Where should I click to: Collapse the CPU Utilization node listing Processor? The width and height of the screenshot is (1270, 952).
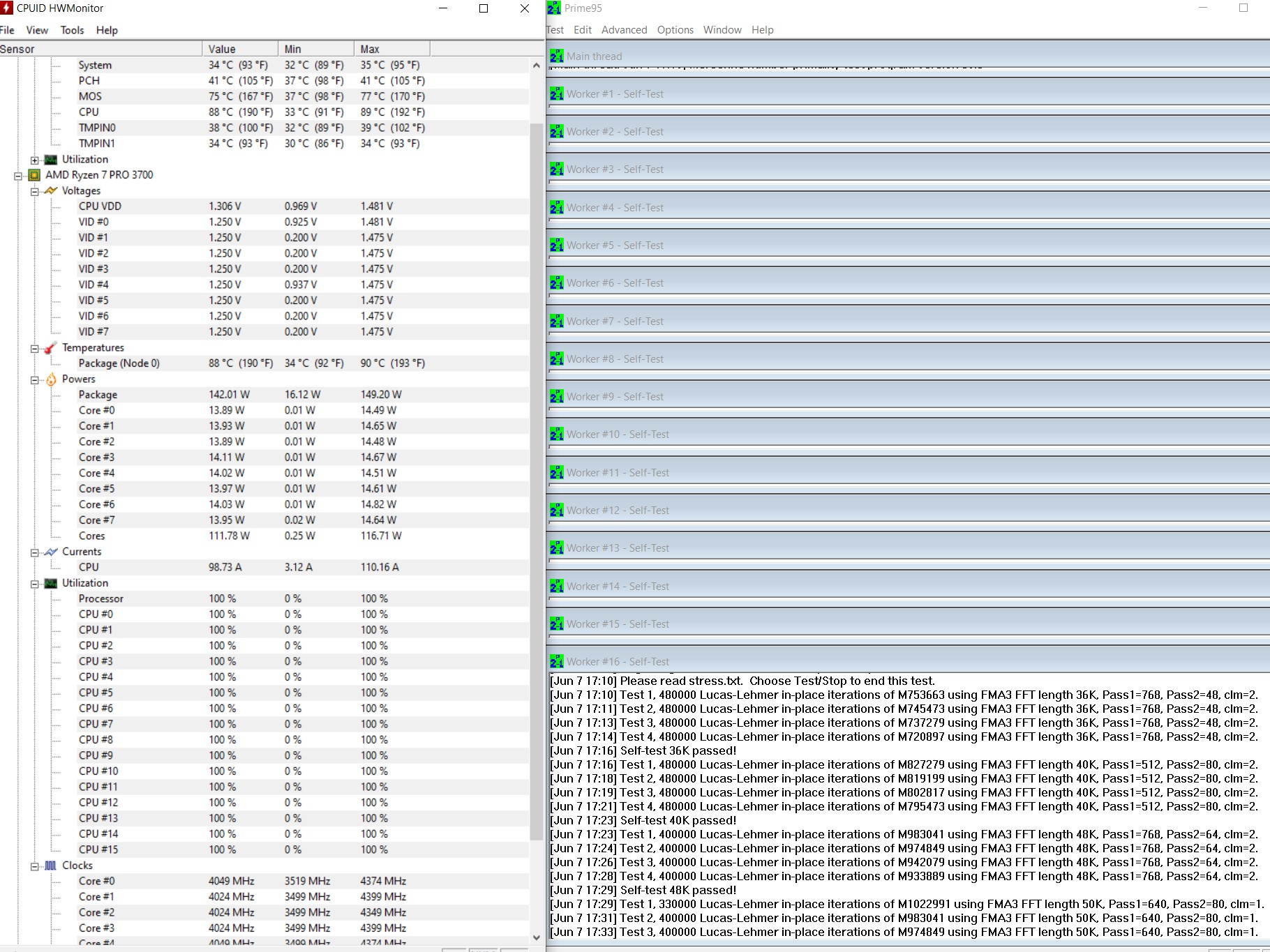pyautogui.click(x=34, y=584)
